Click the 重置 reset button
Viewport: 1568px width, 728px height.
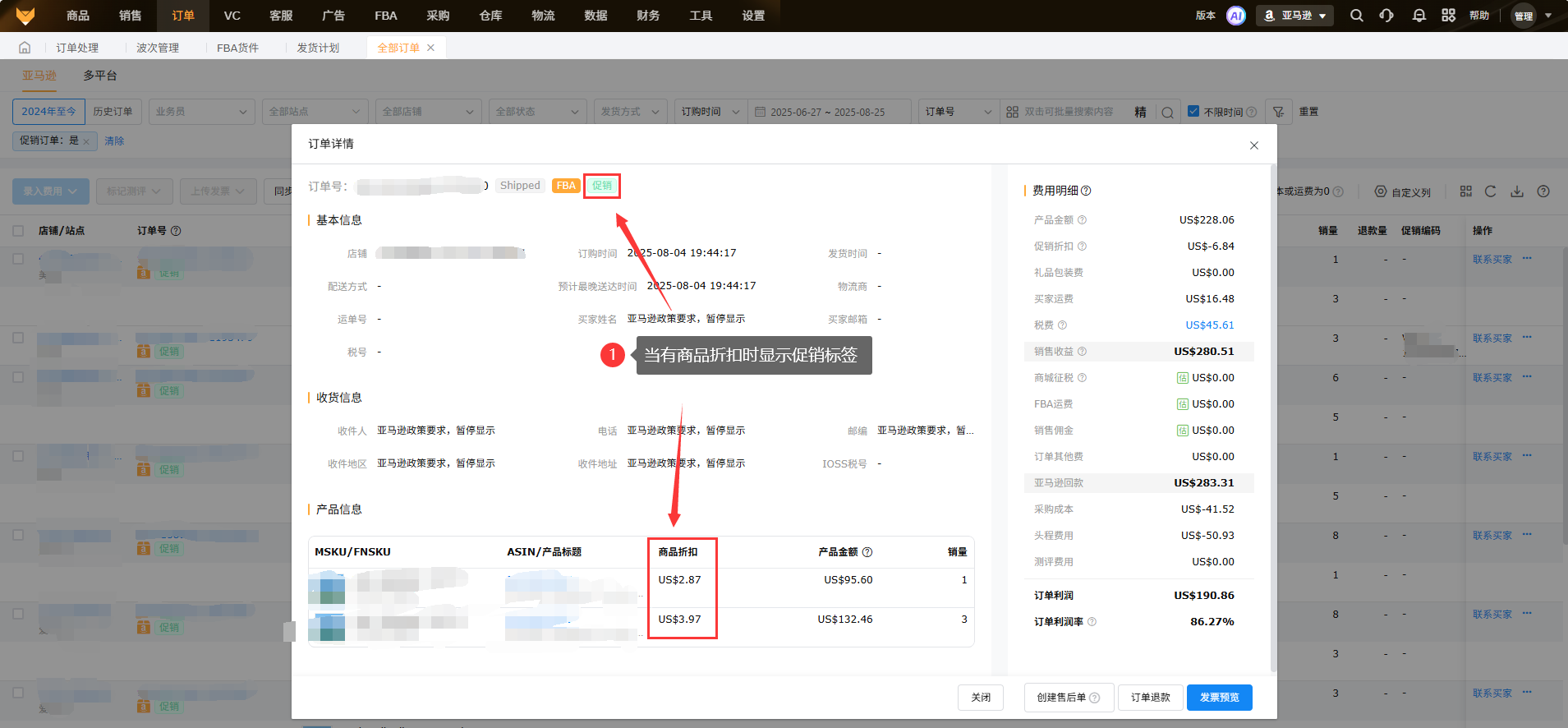pos(1309,112)
